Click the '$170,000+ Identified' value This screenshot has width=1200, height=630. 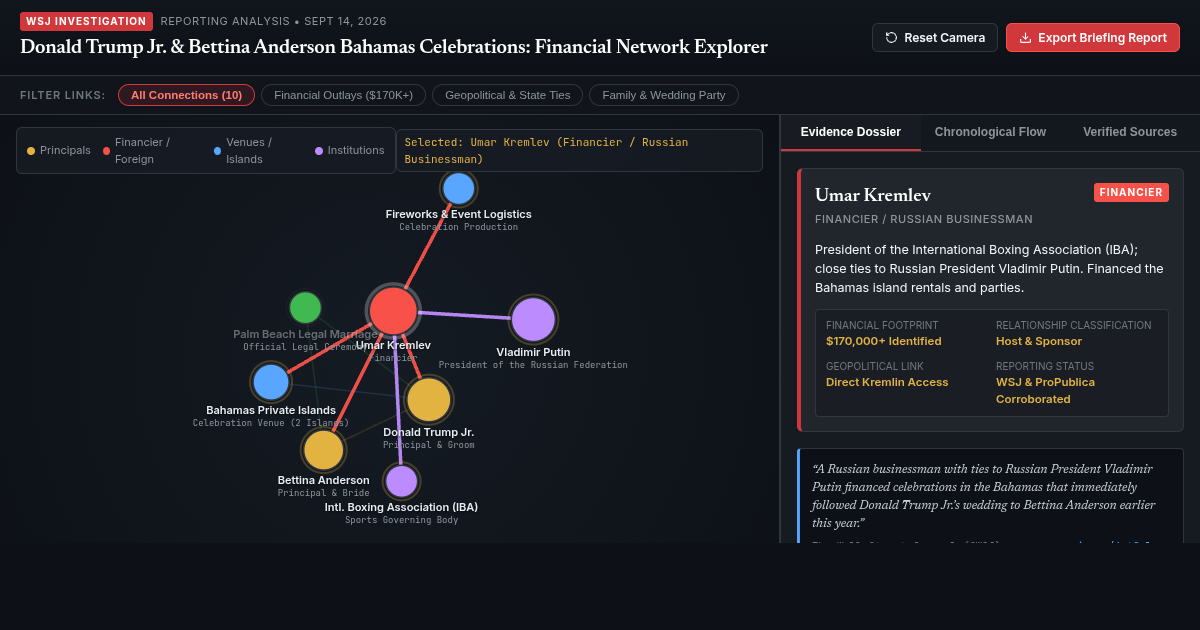click(x=884, y=341)
